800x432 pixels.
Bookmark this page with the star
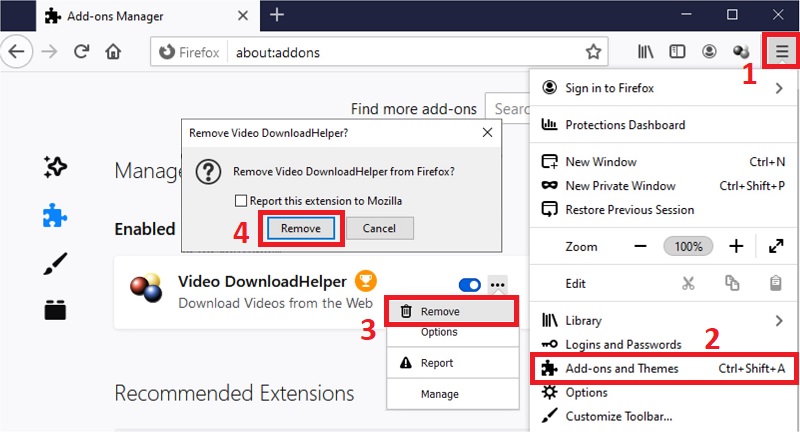point(593,52)
